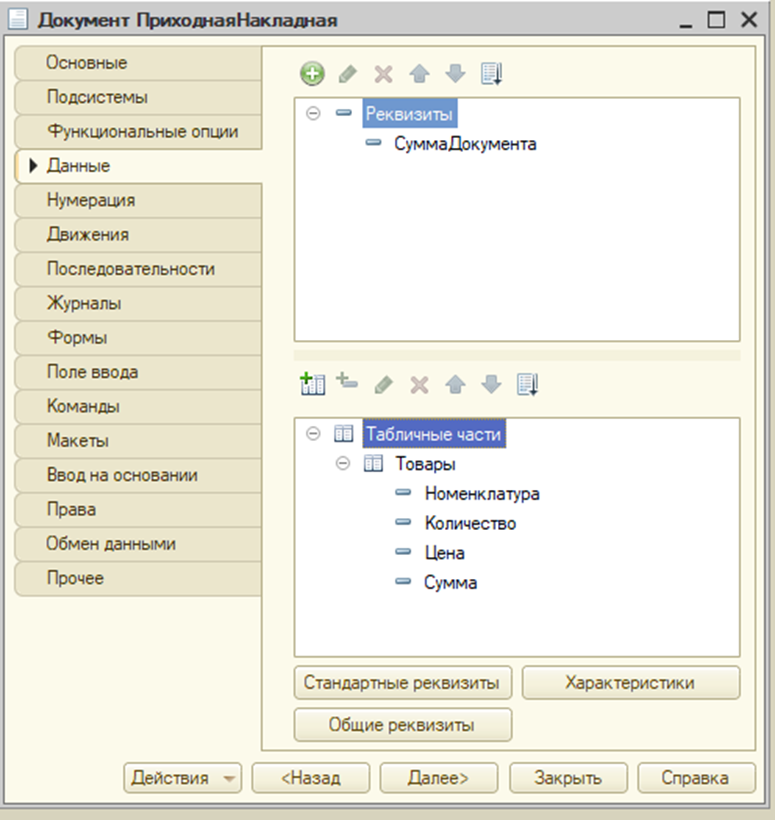
Task: Add a new tabular section icon
Action: tap(313, 384)
